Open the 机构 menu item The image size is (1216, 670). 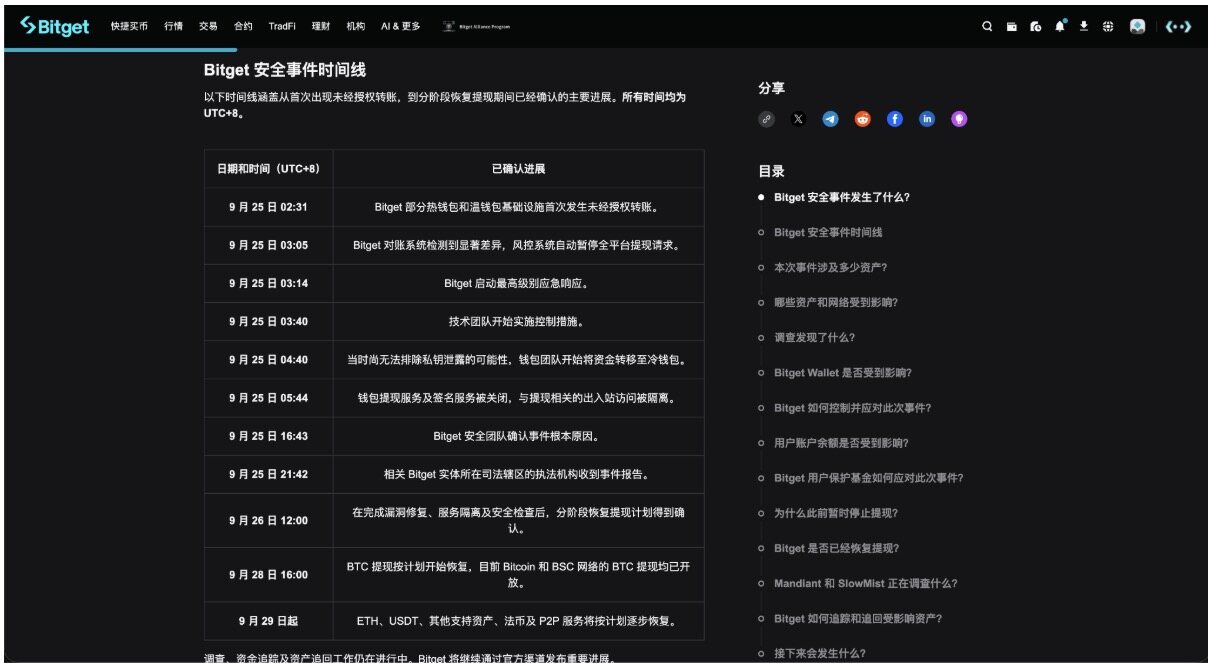(x=355, y=26)
